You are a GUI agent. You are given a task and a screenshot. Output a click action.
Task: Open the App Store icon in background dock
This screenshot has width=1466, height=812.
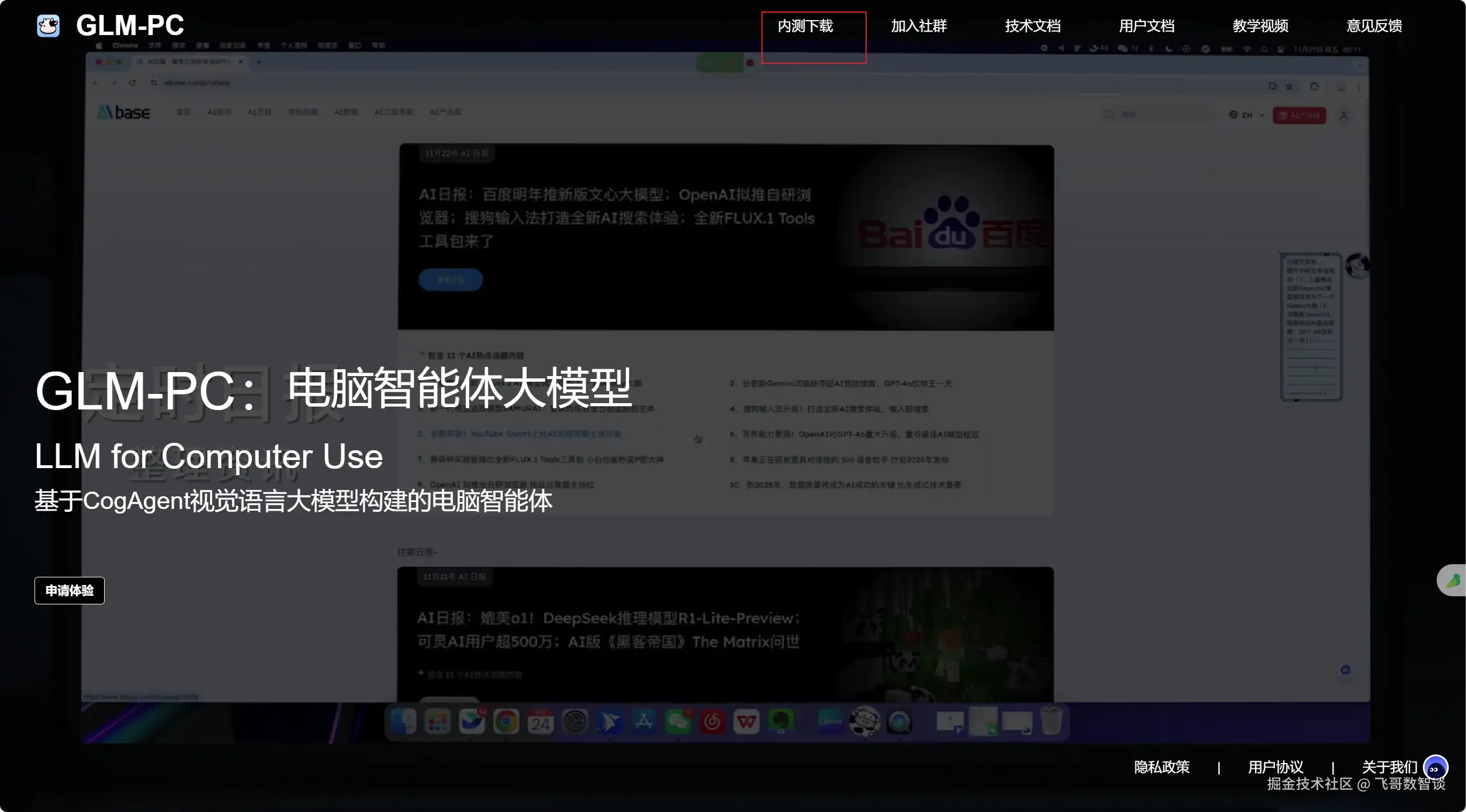[x=644, y=721]
